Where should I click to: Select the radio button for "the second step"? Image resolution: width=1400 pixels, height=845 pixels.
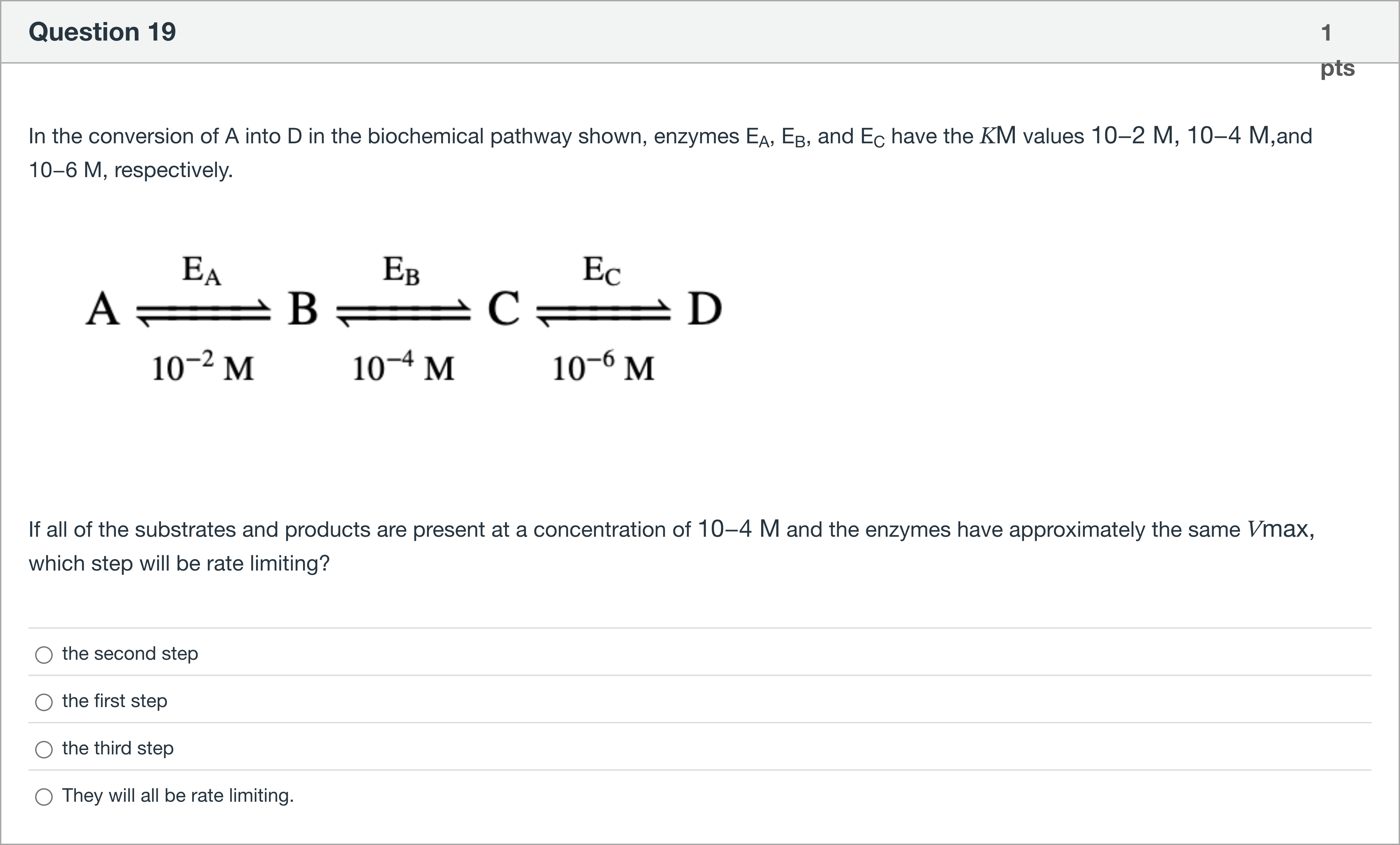44,654
